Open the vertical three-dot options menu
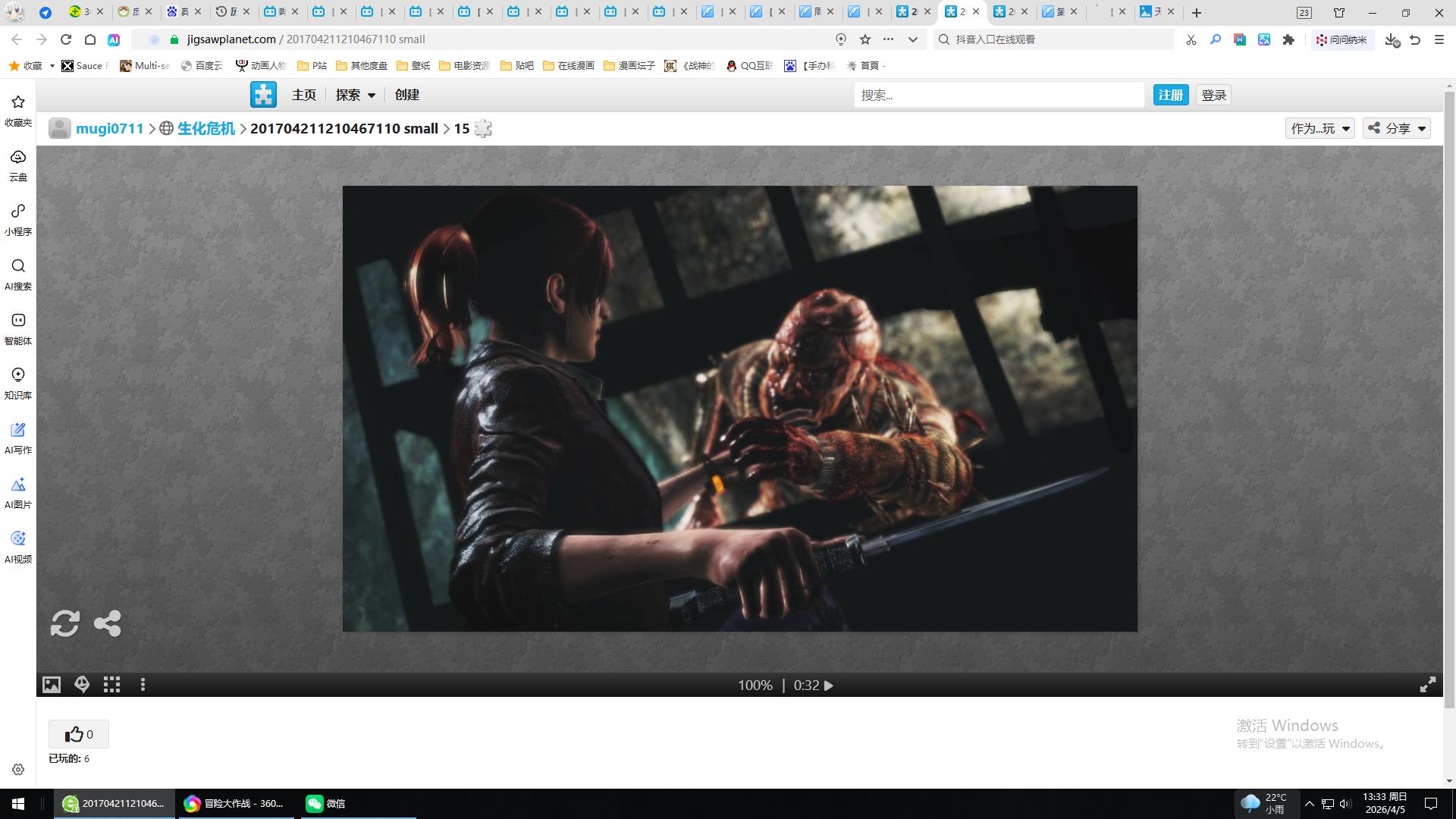Image resolution: width=1456 pixels, height=819 pixels. point(143,685)
